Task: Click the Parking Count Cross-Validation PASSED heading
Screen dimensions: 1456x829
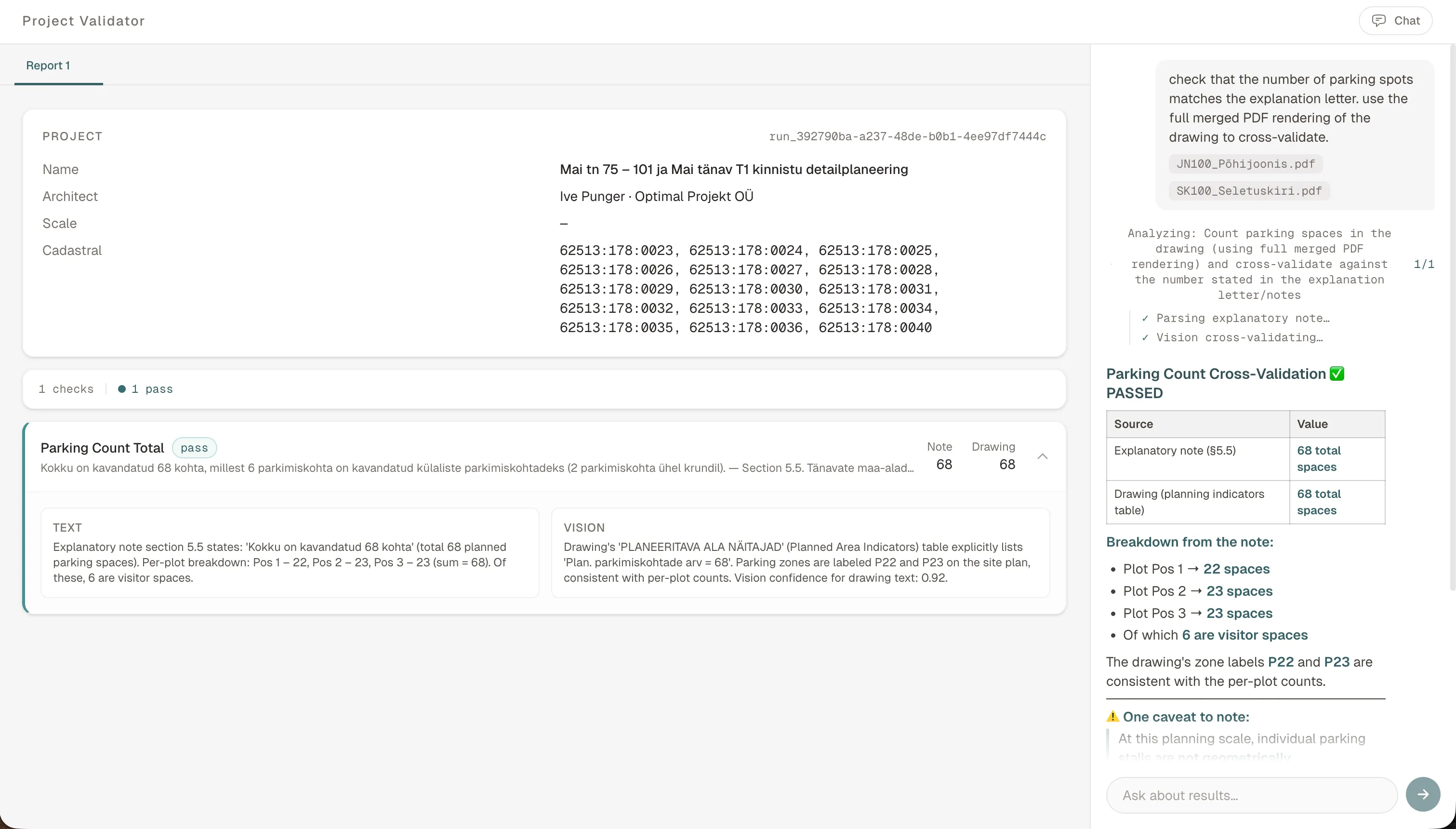Action: [x=1225, y=383]
